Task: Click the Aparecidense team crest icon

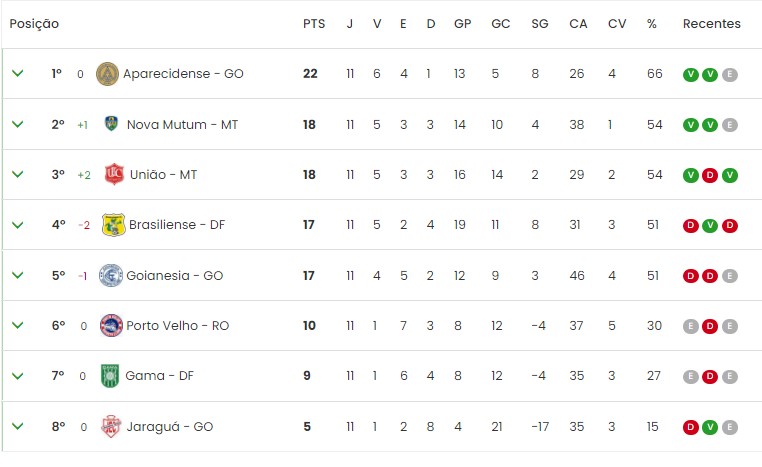Action: tap(107, 74)
